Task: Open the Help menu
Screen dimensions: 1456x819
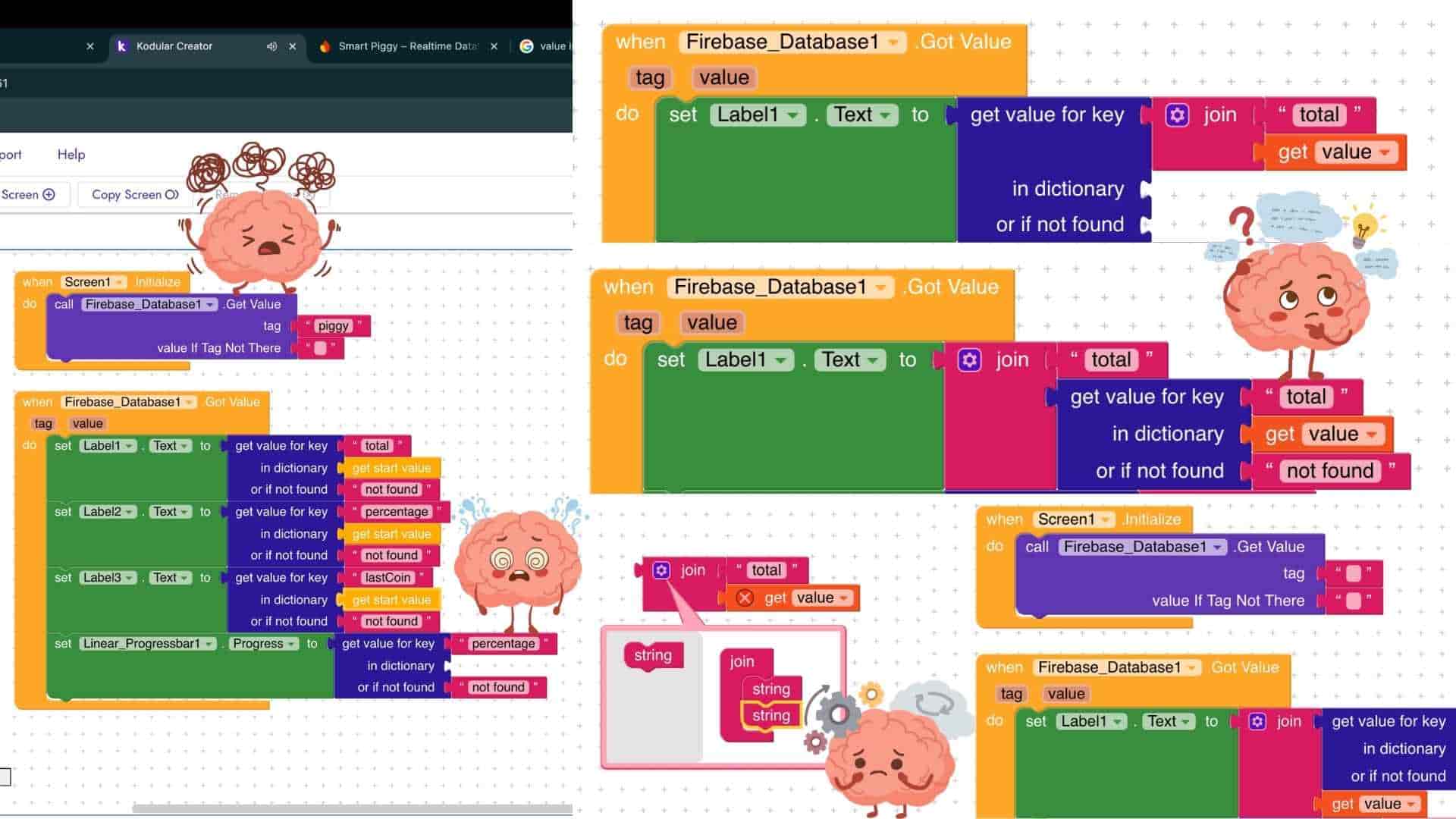Action: click(x=71, y=155)
